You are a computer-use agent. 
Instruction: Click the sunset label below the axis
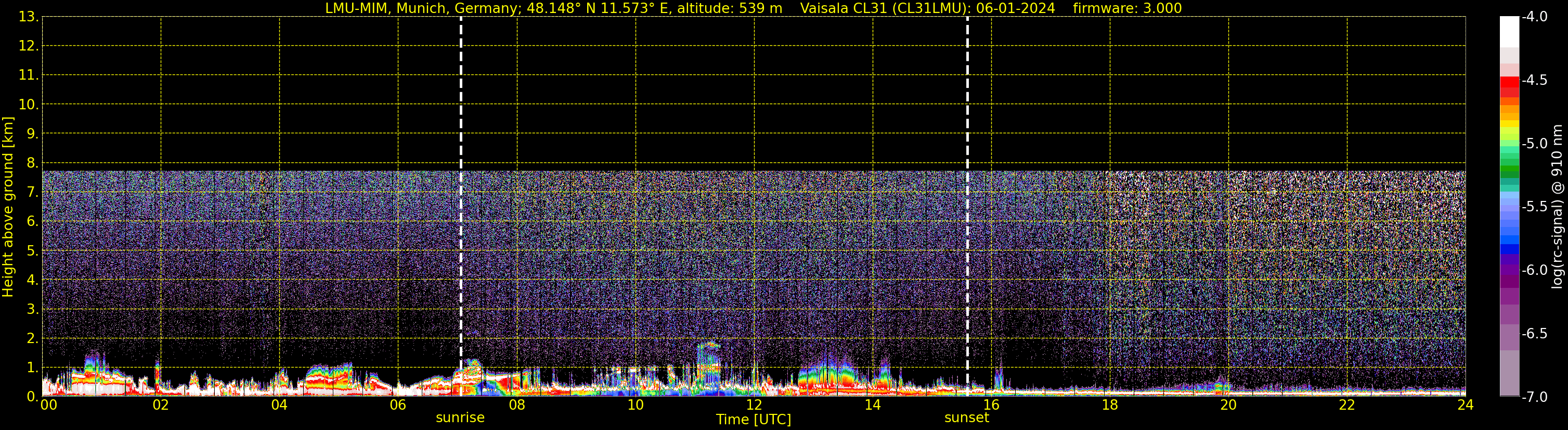click(x=967, y=418)
